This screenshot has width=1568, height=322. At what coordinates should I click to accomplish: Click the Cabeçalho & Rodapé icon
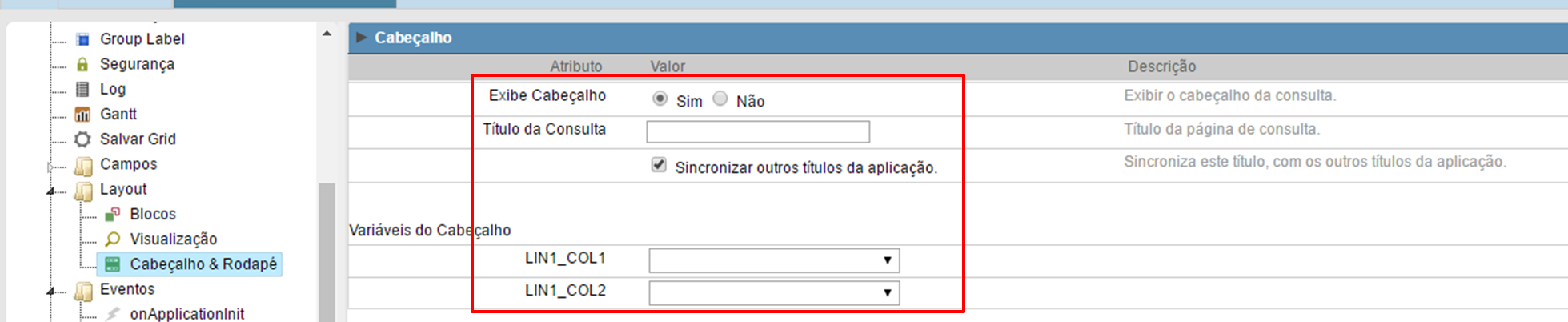113,264
